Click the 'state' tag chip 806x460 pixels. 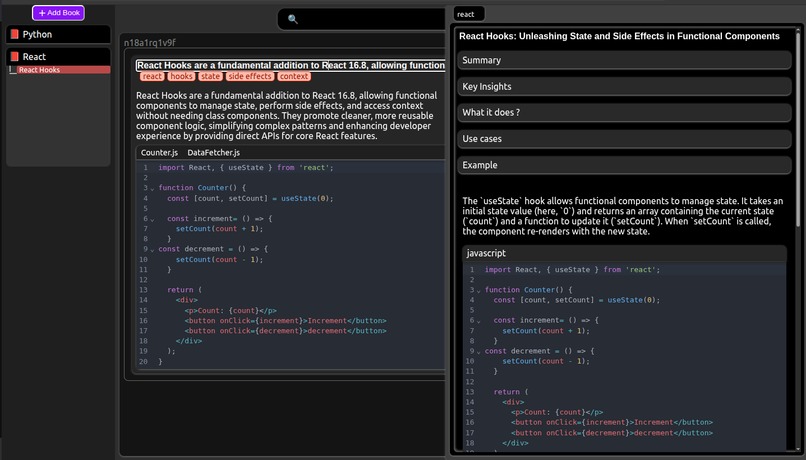(210, 76)
